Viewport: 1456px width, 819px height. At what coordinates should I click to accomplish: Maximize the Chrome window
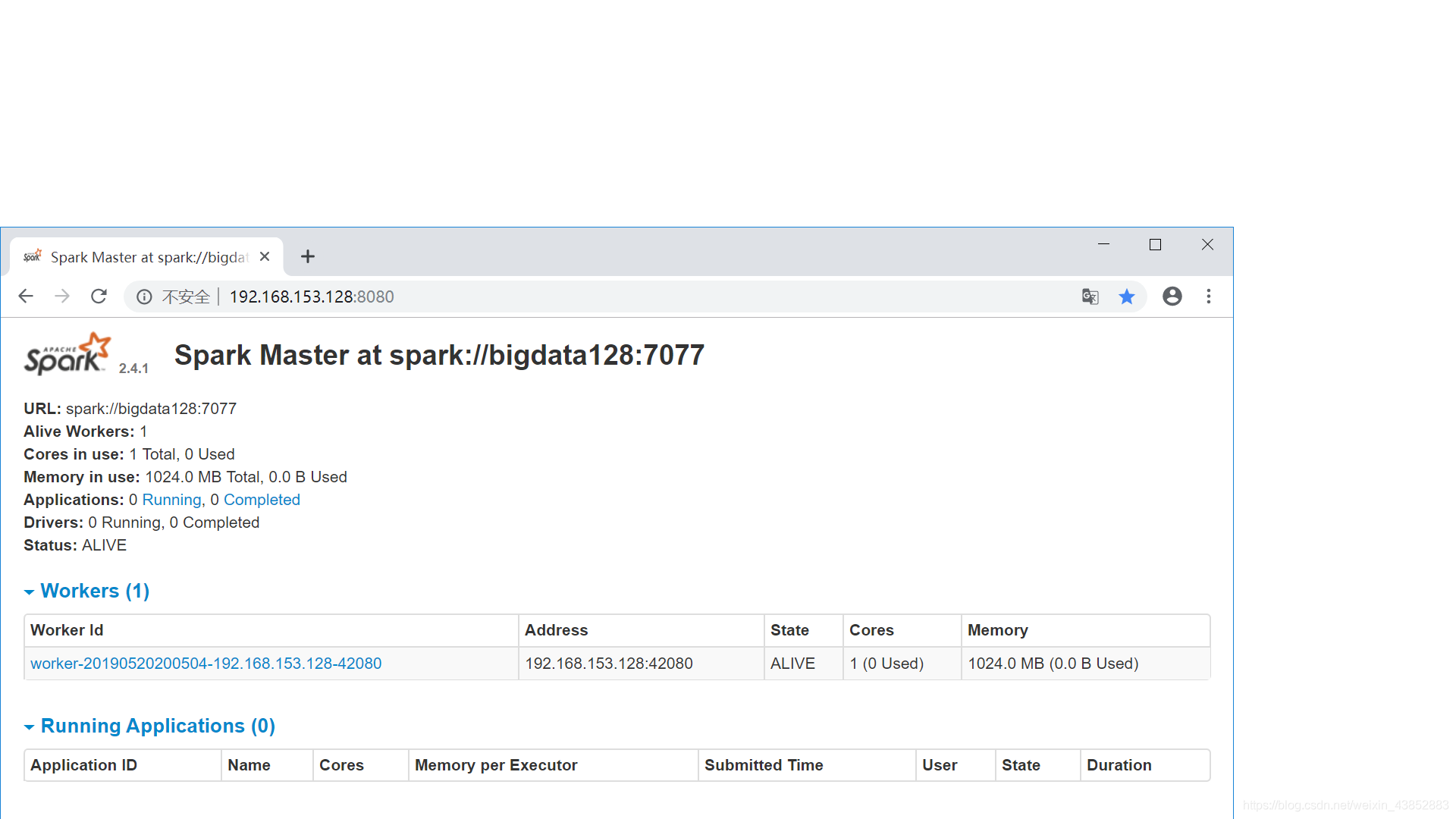[x=1156, y=244]
